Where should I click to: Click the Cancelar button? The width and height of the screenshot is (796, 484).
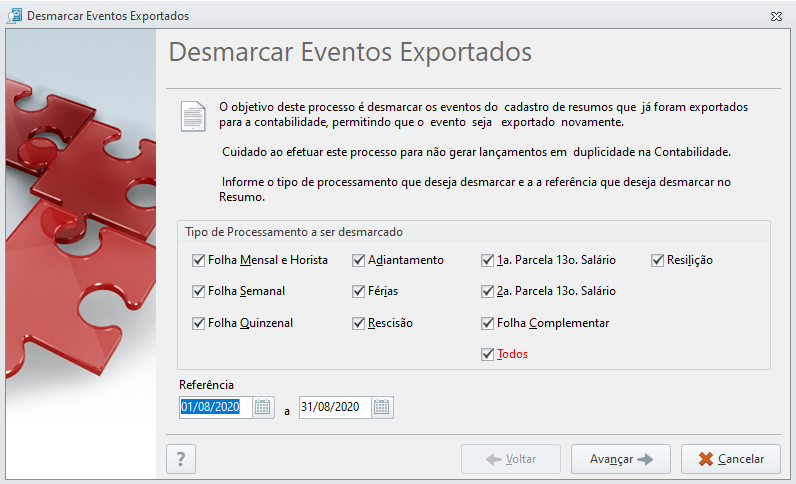(731, 459)
